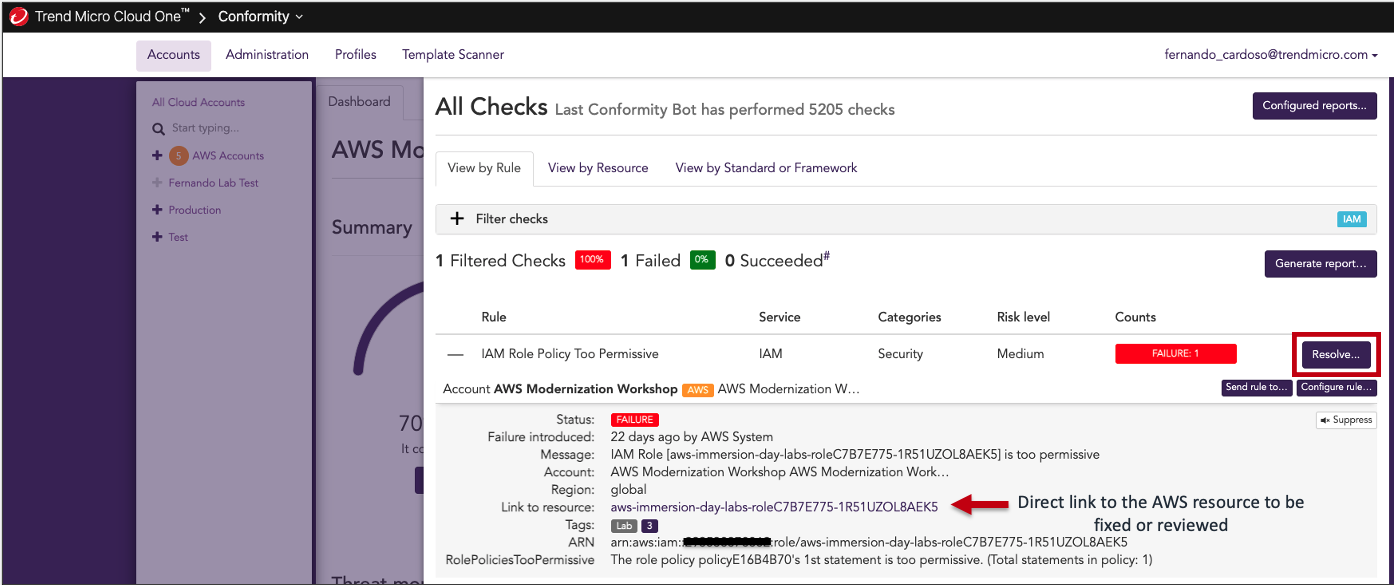Click the Lab tag badge
Viewport: 1394px width, 585px height.
[x=624, y=525]
